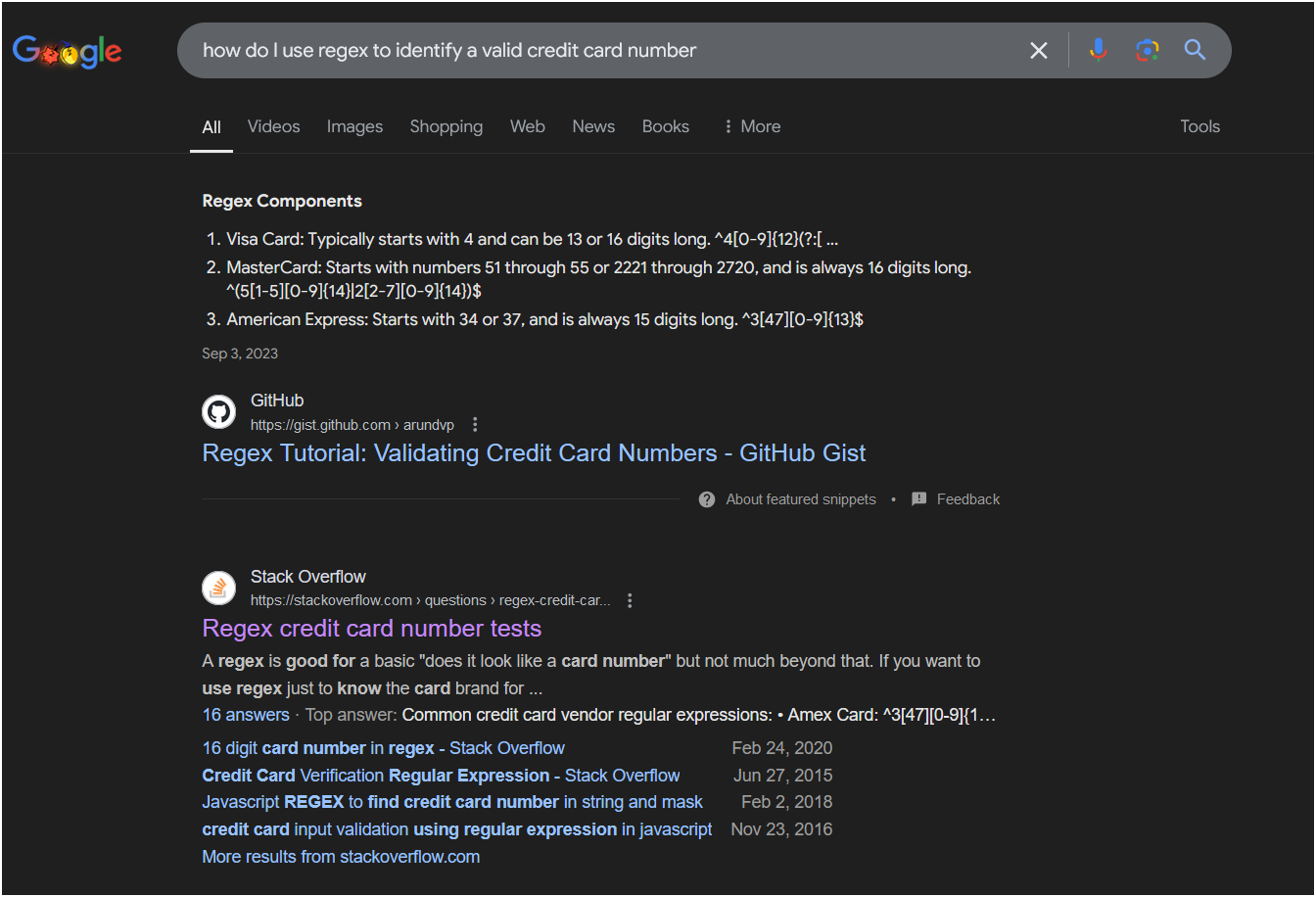
Task: Click the Stack Overflow favicon
Action: click(219, 588)
